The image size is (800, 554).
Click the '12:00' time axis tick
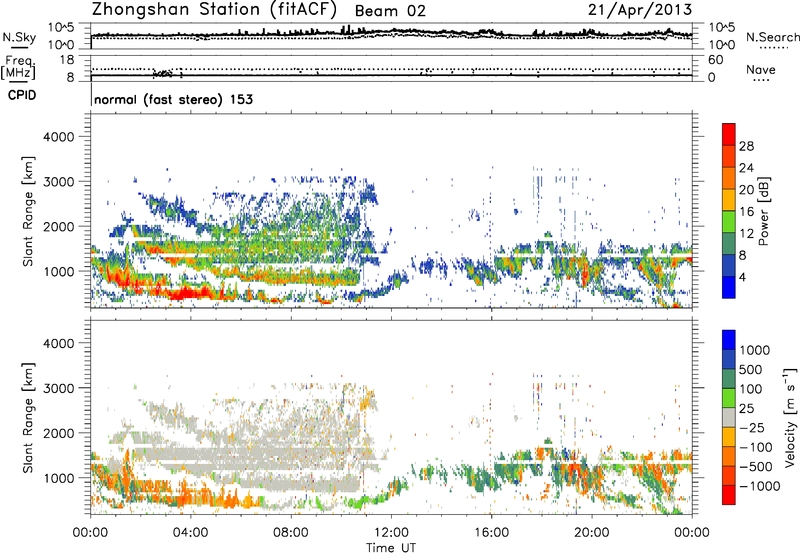click(391, 533)
